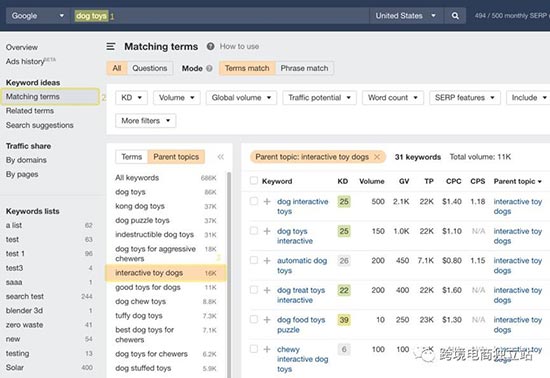Add 'chewy interactive dog toys' with plus icon
Screen dimensions: 550x378
tap(267, 349)
